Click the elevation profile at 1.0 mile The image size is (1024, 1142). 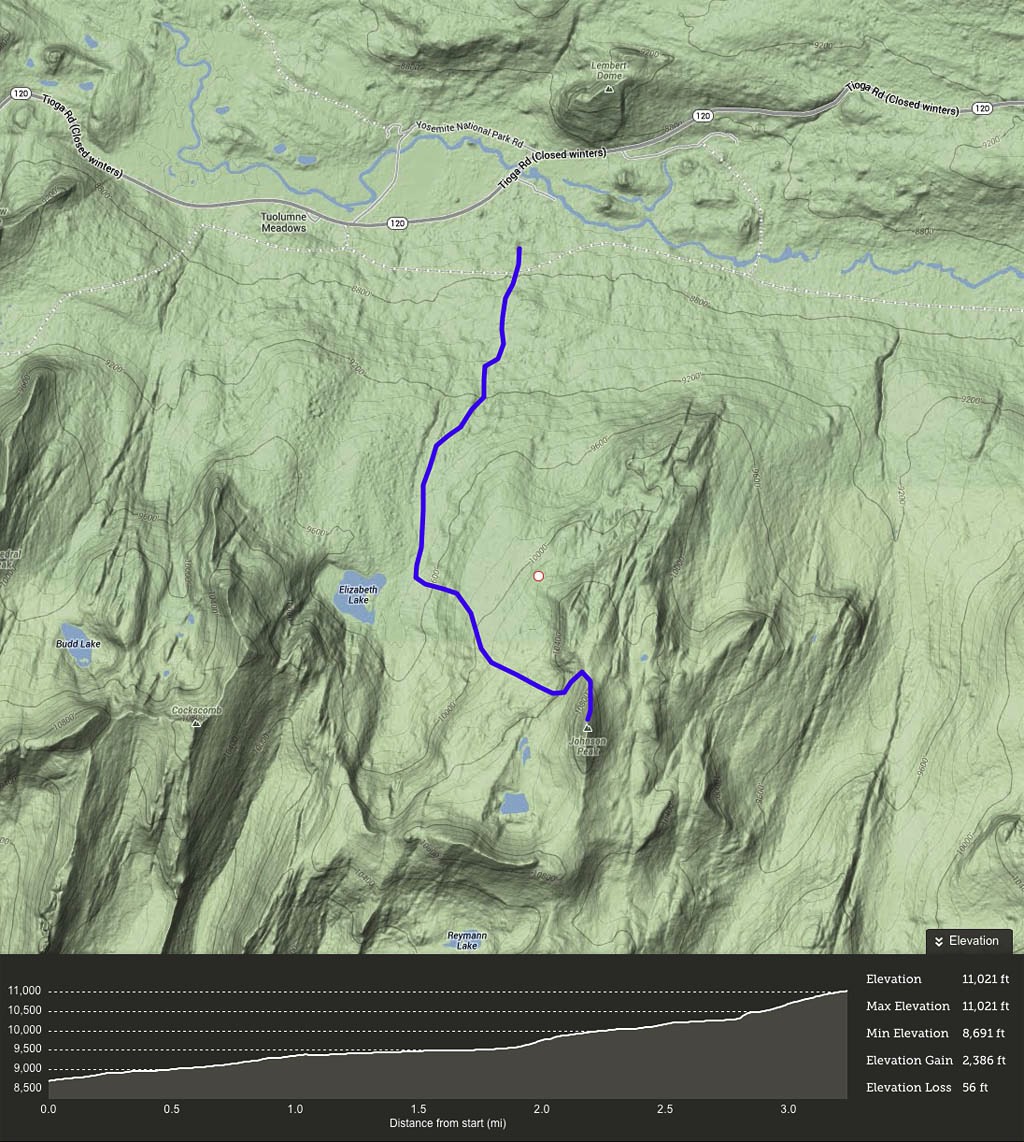295,1055
